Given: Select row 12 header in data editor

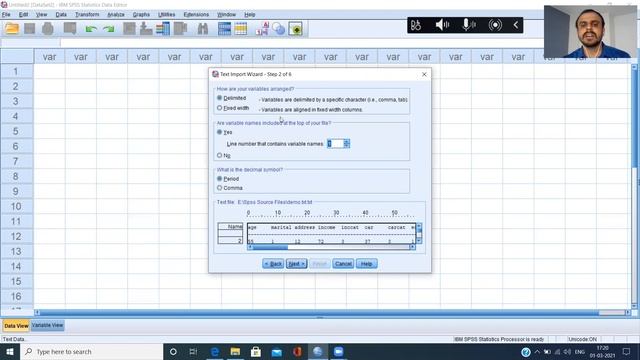Looking at the screenshot, I should coord(16,236).
